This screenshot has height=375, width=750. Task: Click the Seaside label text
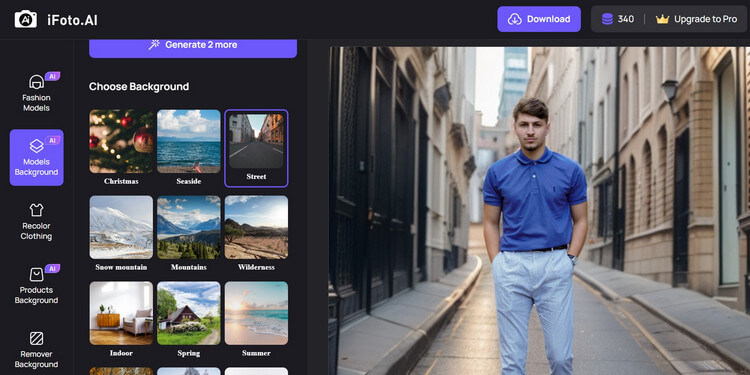pos(189,181)
